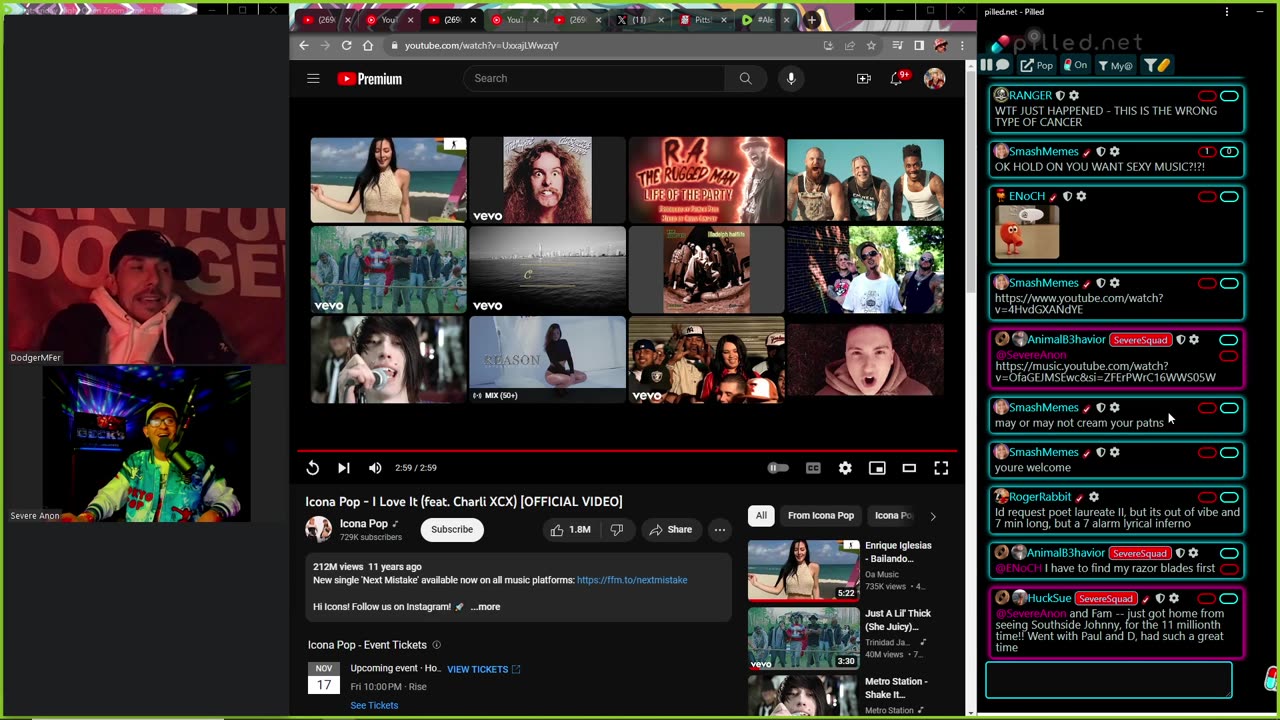Click VIEW TICKETS link
The height and width of the screenshot is (720, 1280).
tap(483, 669)
